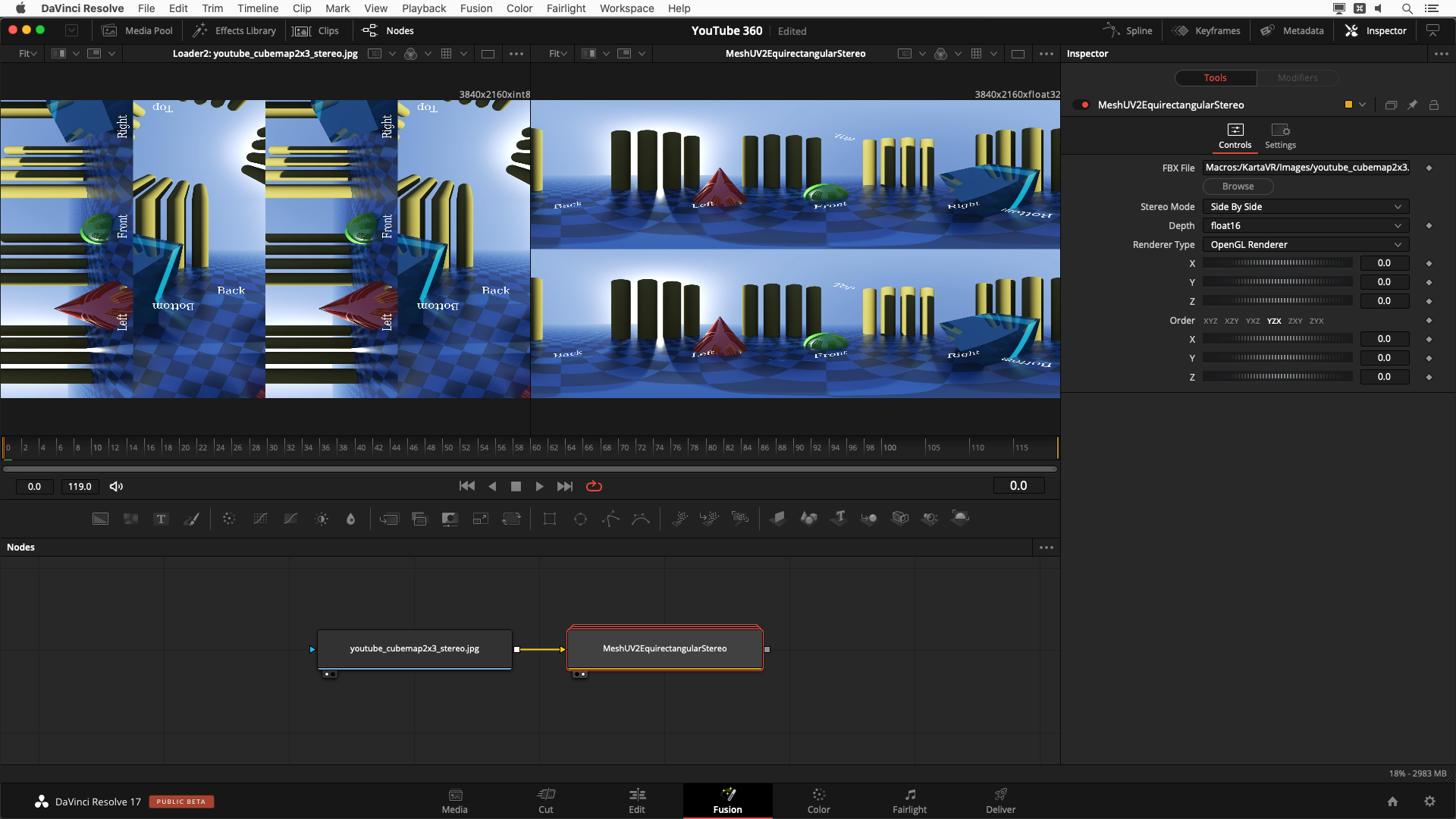The height and width of the screenshot is (819, 1456).
Task: Open the Nodes panel options menu
Action: coord(1046,548)
